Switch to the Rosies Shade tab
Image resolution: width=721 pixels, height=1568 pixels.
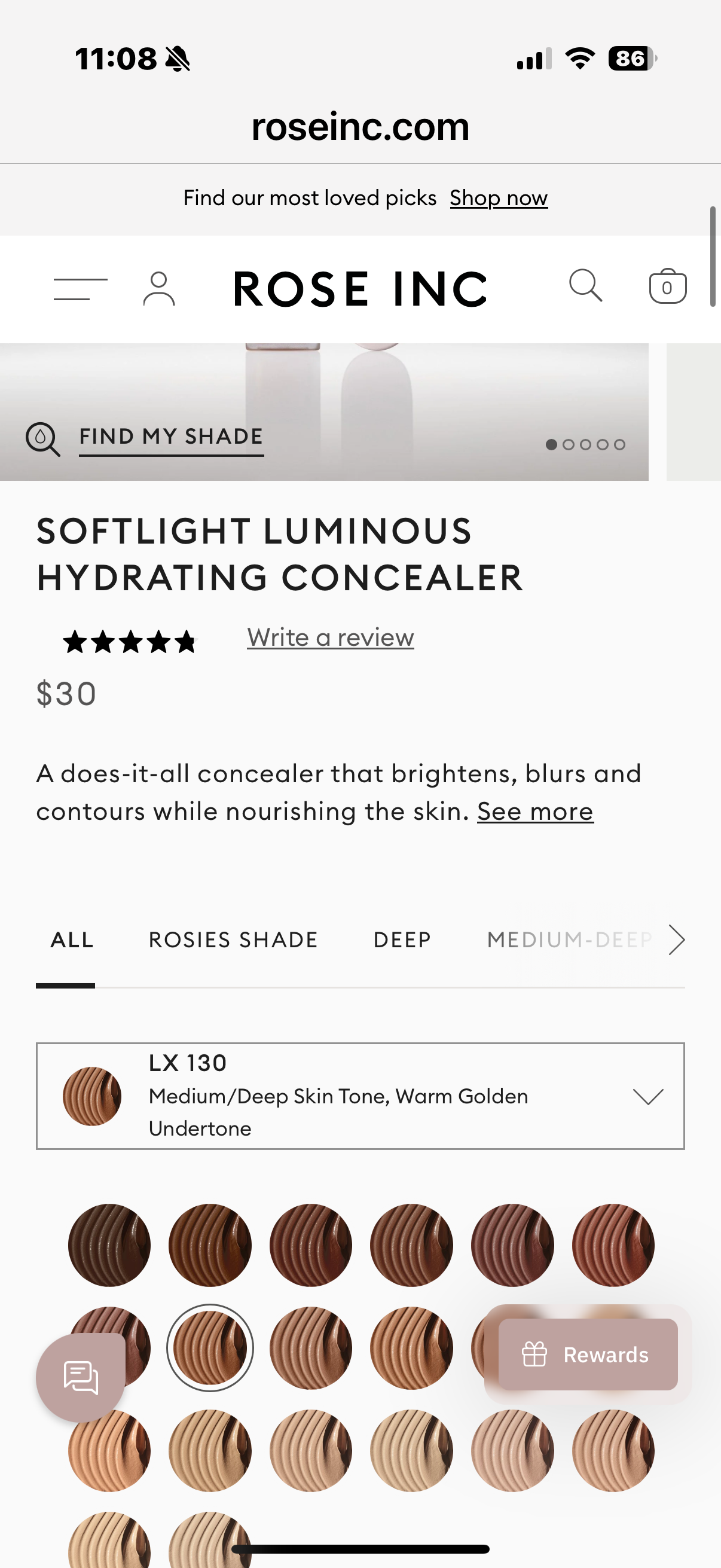click(234, 940)
